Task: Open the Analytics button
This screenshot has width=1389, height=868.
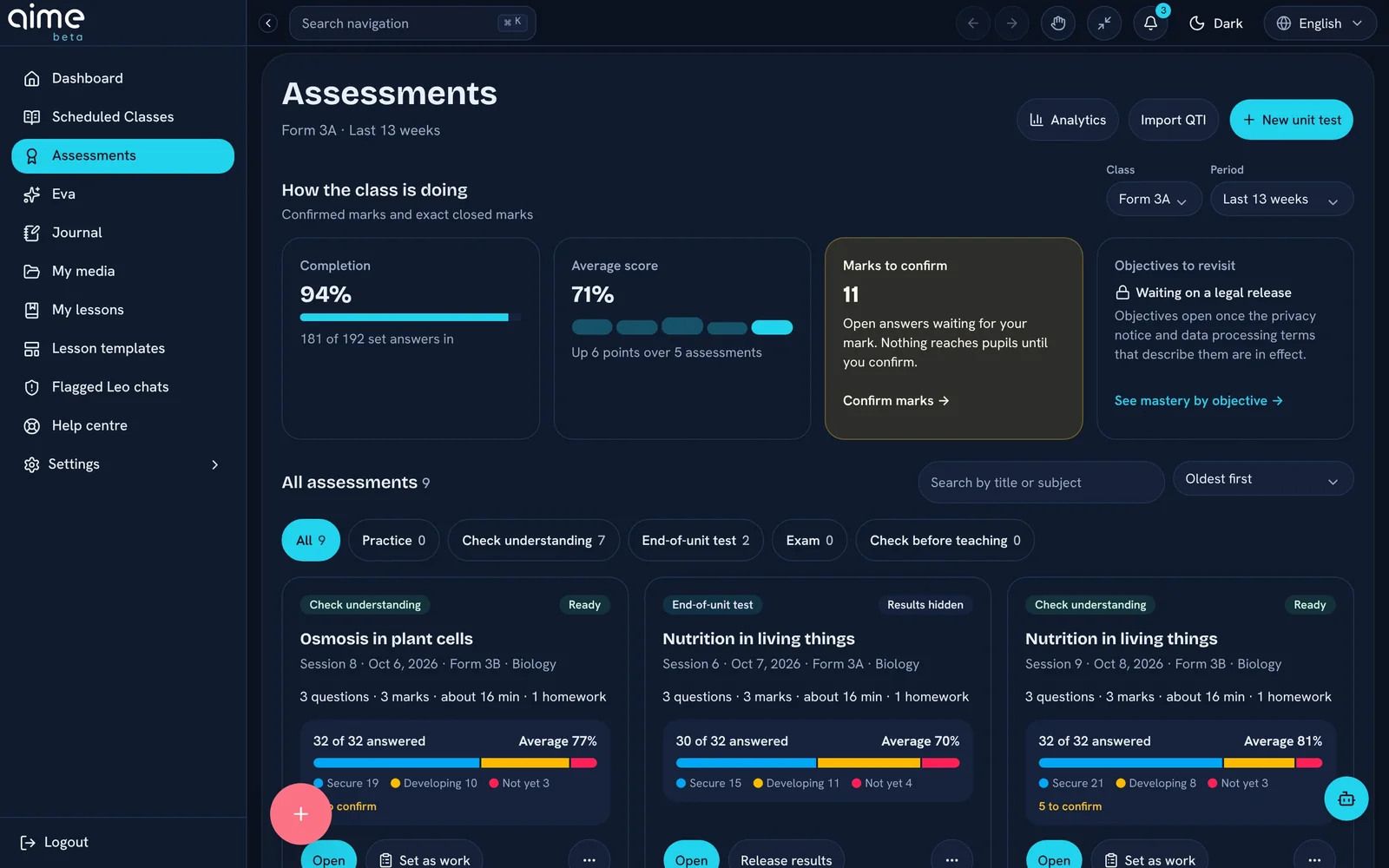Action: pos(1068,120)
